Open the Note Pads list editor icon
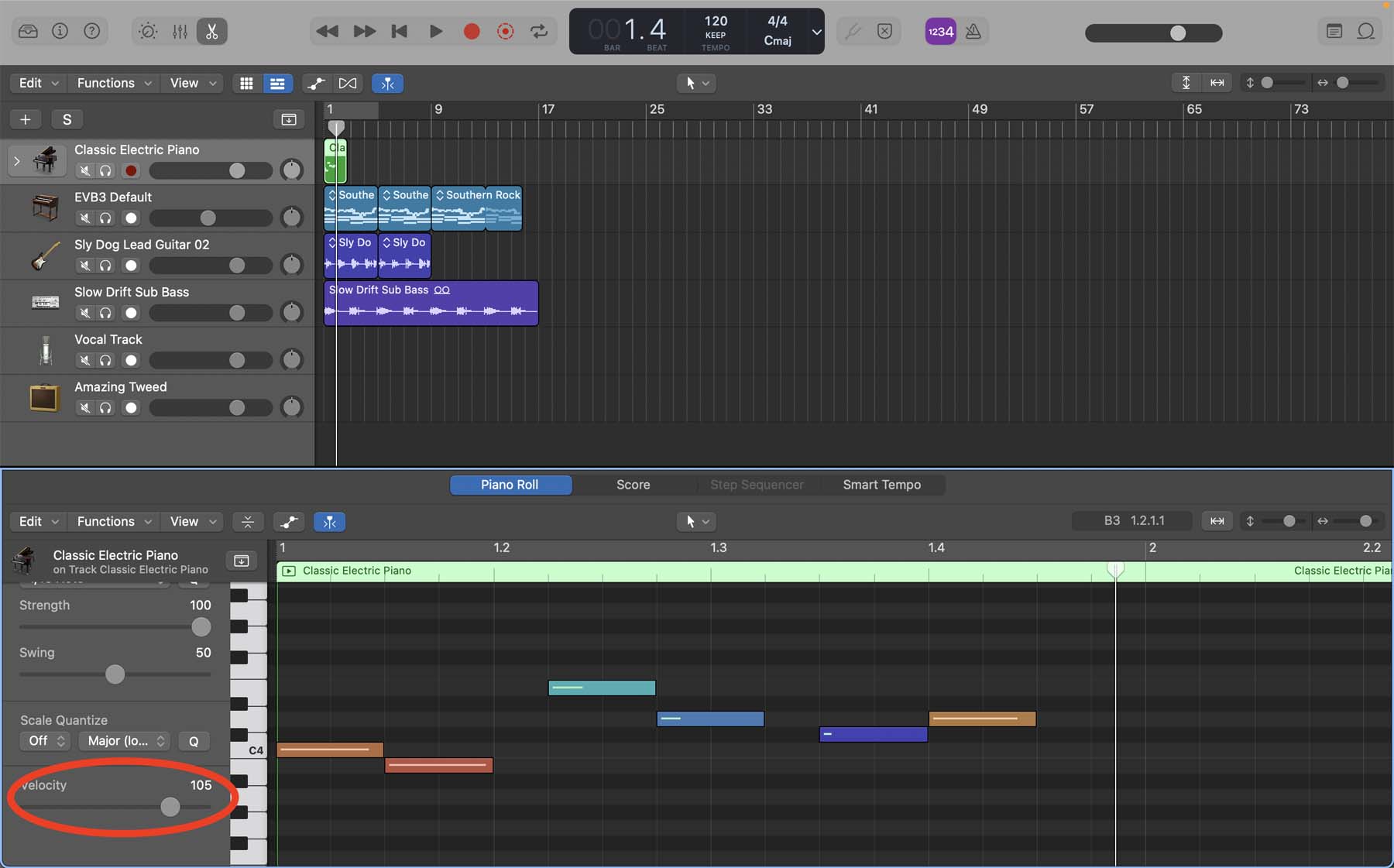The image size is (1394, 868). point(1334,32)
